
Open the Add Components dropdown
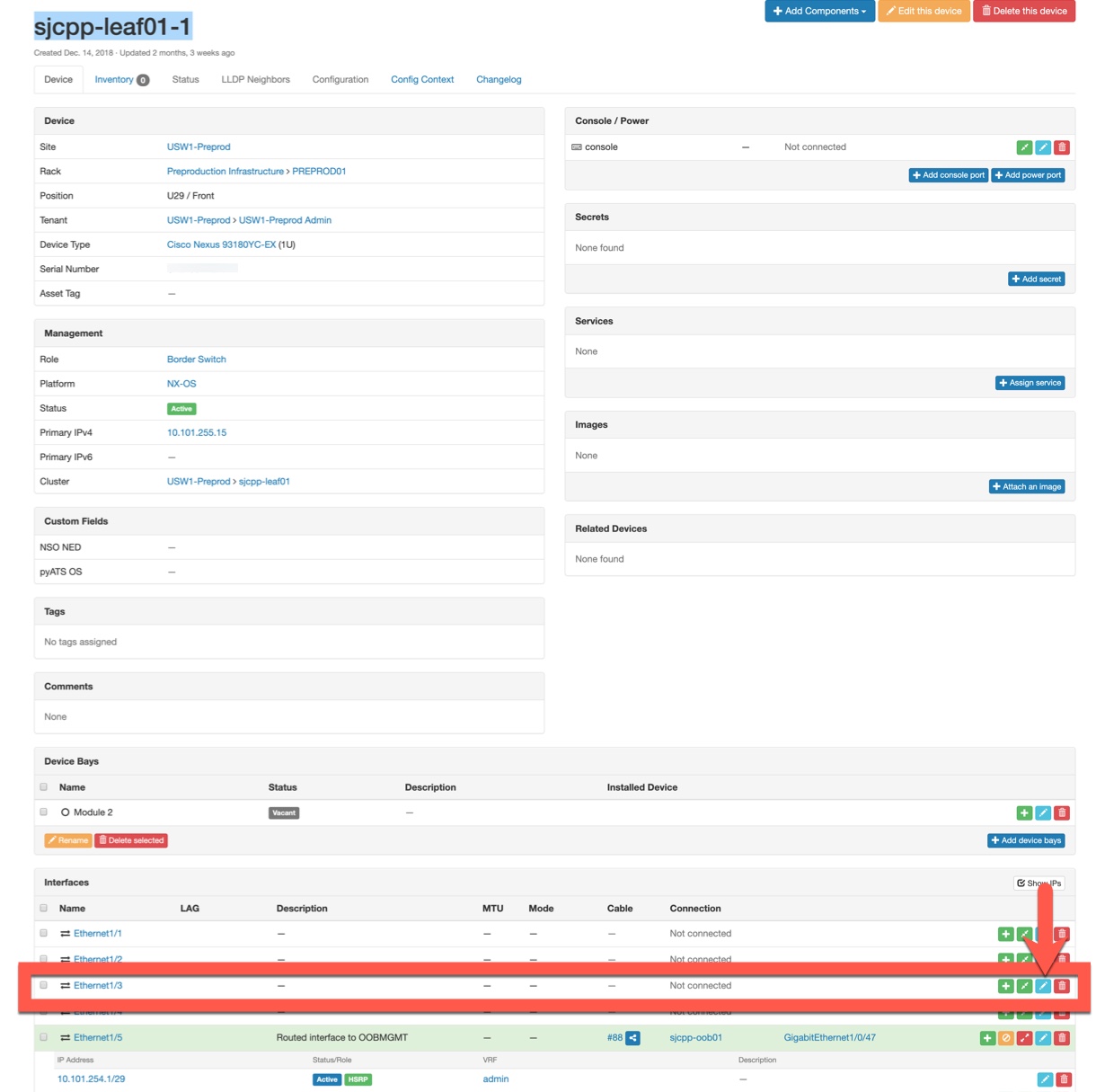[x=819, y=11]
